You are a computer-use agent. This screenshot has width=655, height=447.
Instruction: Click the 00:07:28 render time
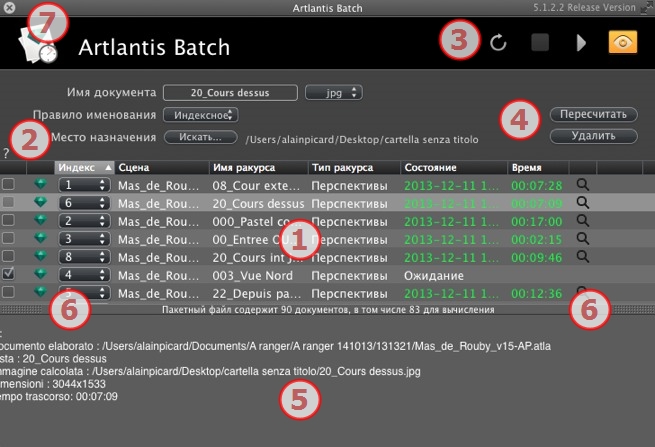click(x=537, y=185)
